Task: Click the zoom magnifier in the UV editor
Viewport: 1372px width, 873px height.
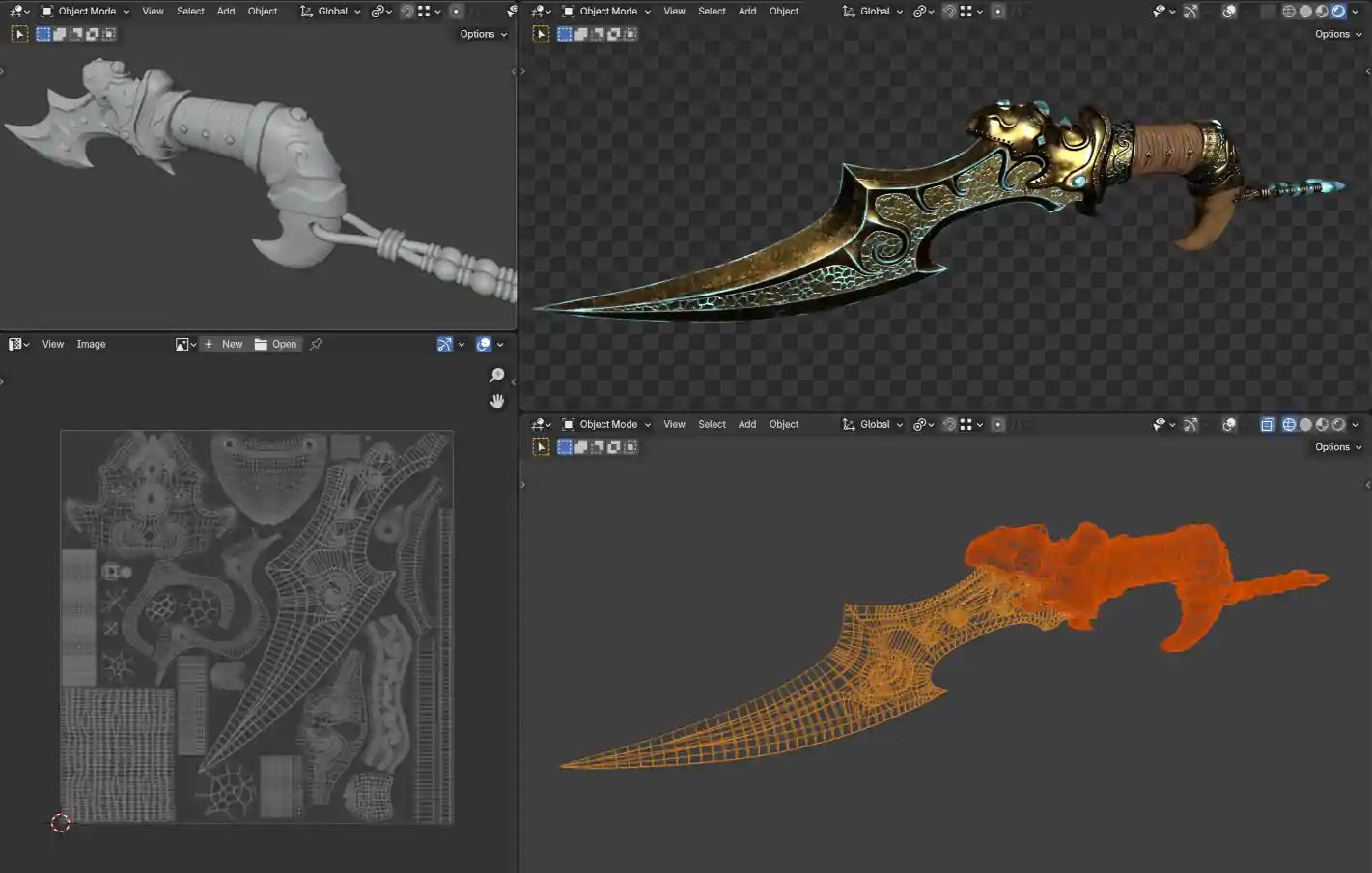Action: tap(497, 376)
